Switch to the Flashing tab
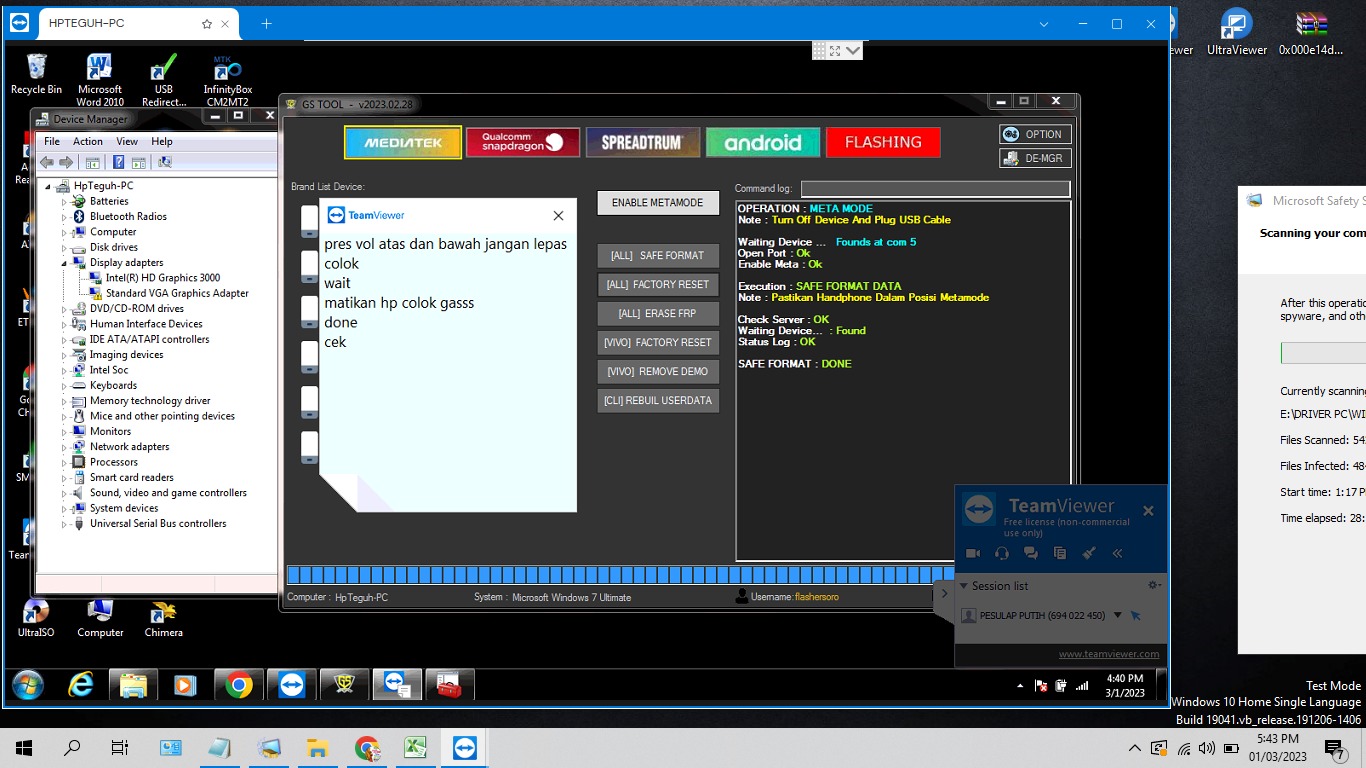Viewport: 1366px width, 768px height. tap(883, 142)
